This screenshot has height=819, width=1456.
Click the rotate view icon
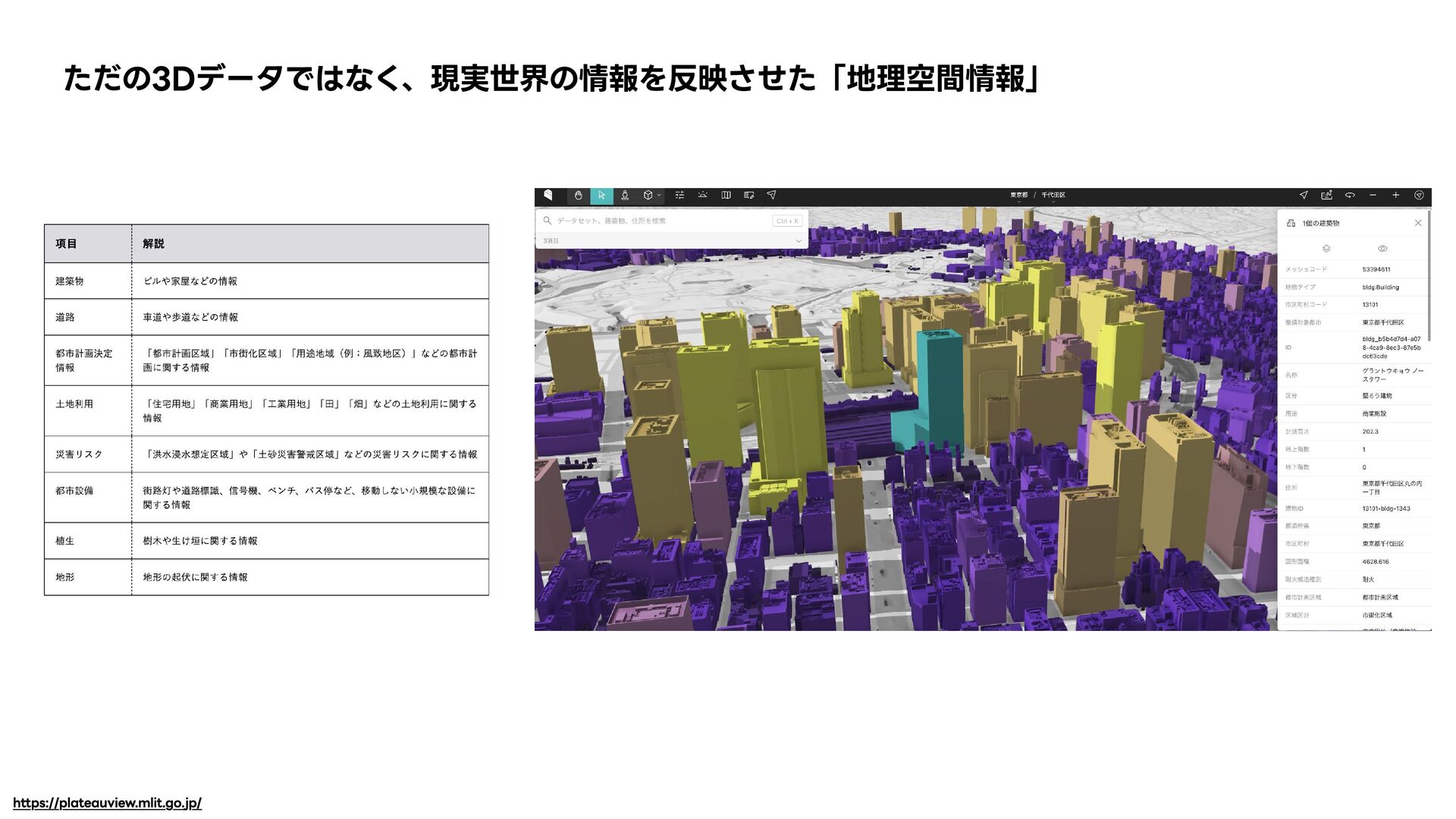pos(1350,196)
